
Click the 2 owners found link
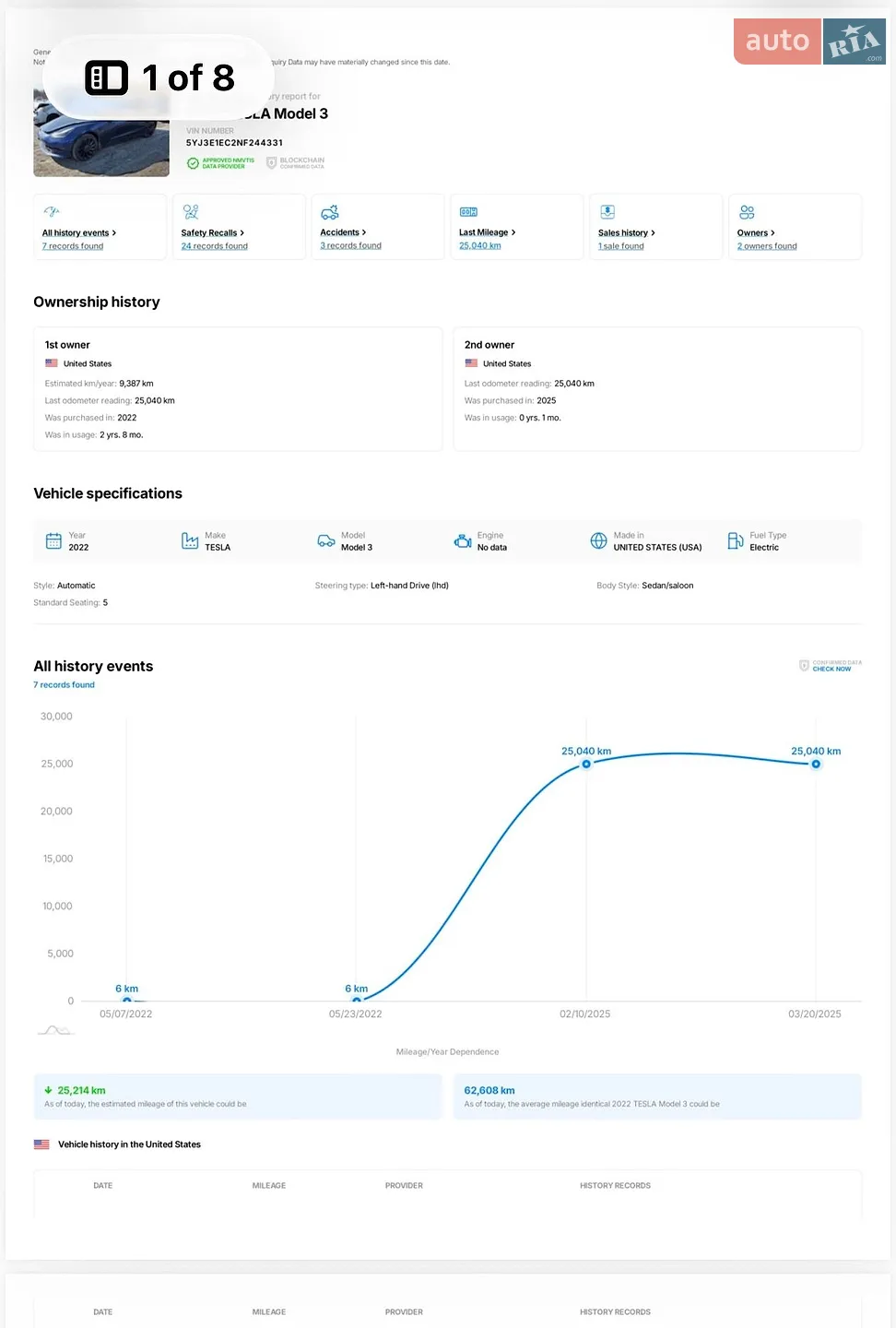click(x=767, y=246)
